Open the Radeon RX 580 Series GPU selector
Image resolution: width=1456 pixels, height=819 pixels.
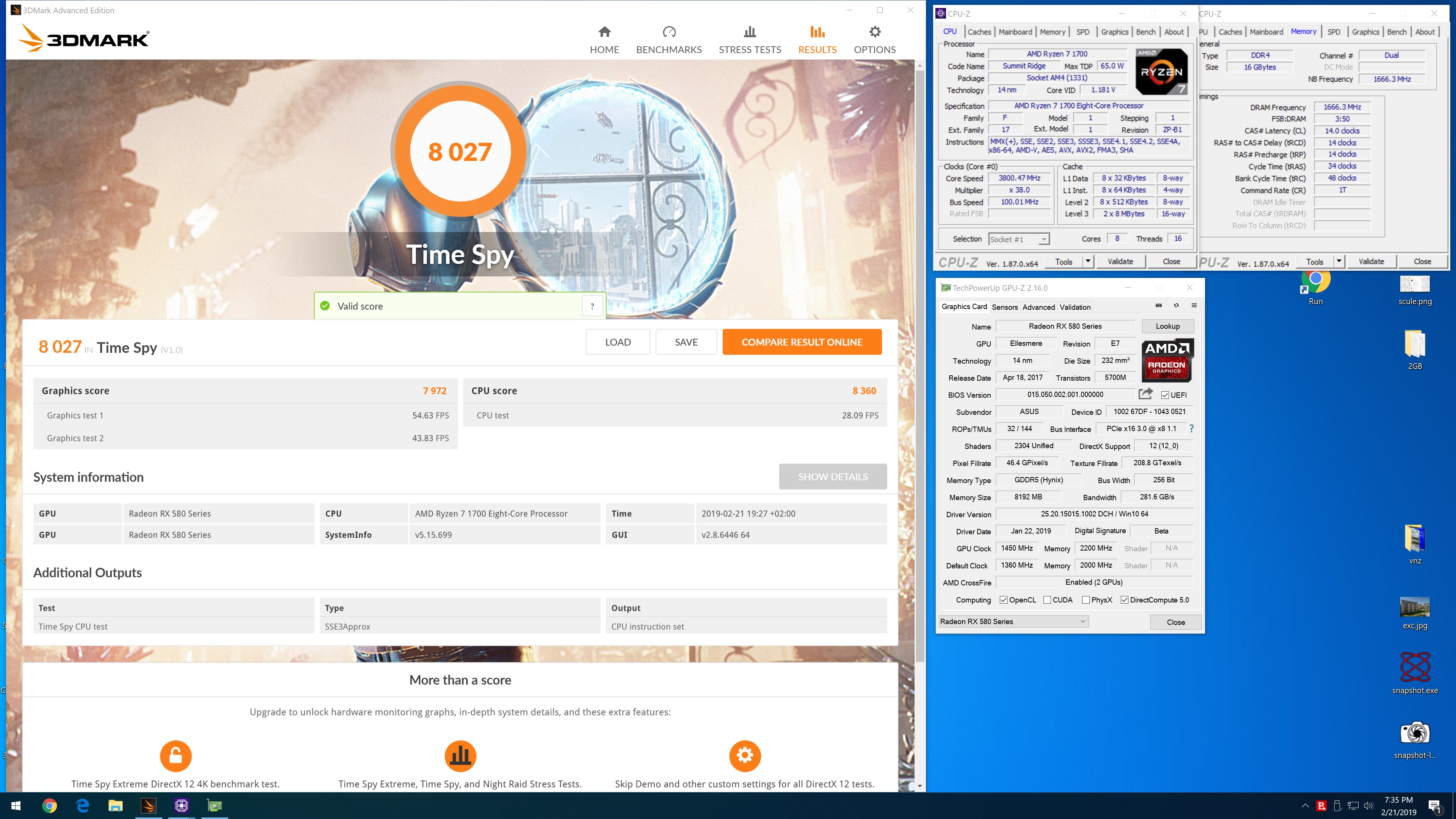coord(1014,621)
